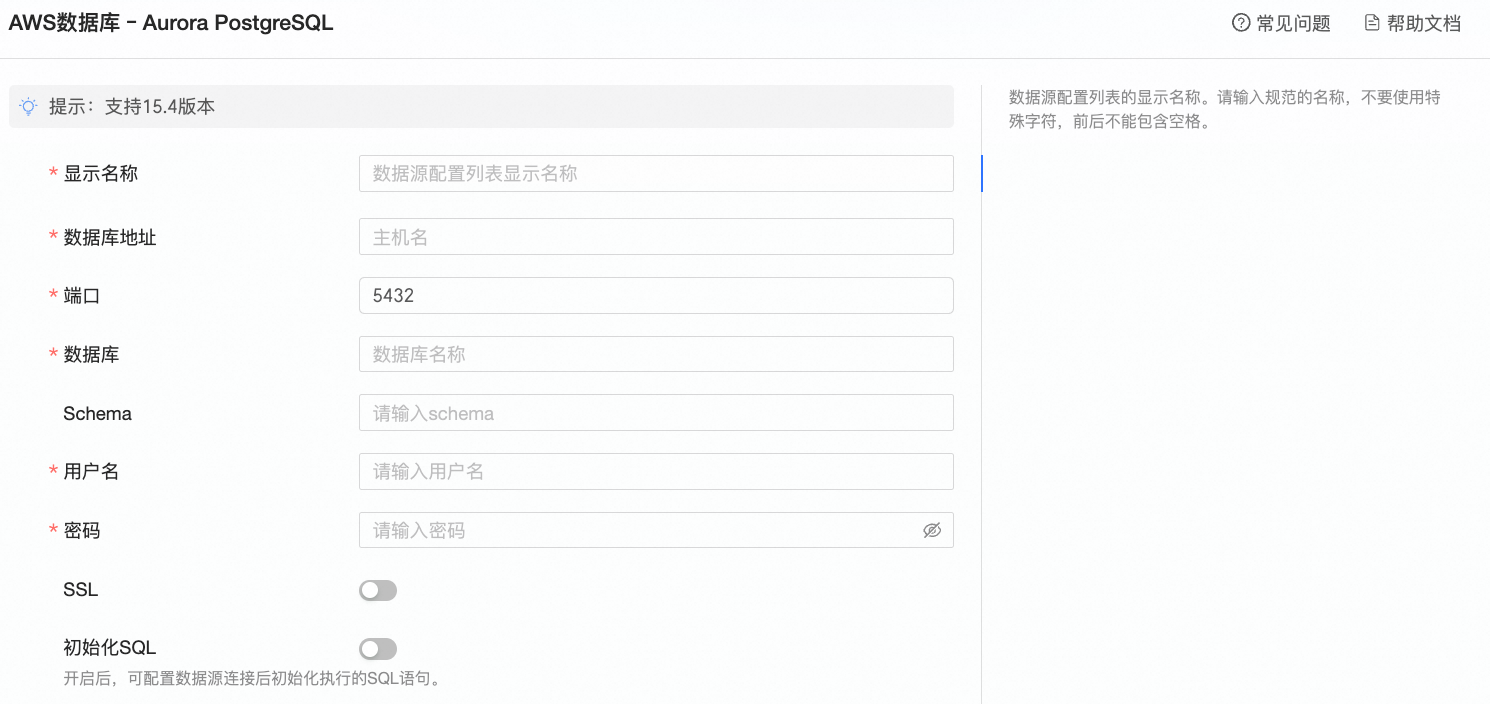Click the 显示名称 label
Screen dimensions: 1490x704
click(x=100, y=173)
